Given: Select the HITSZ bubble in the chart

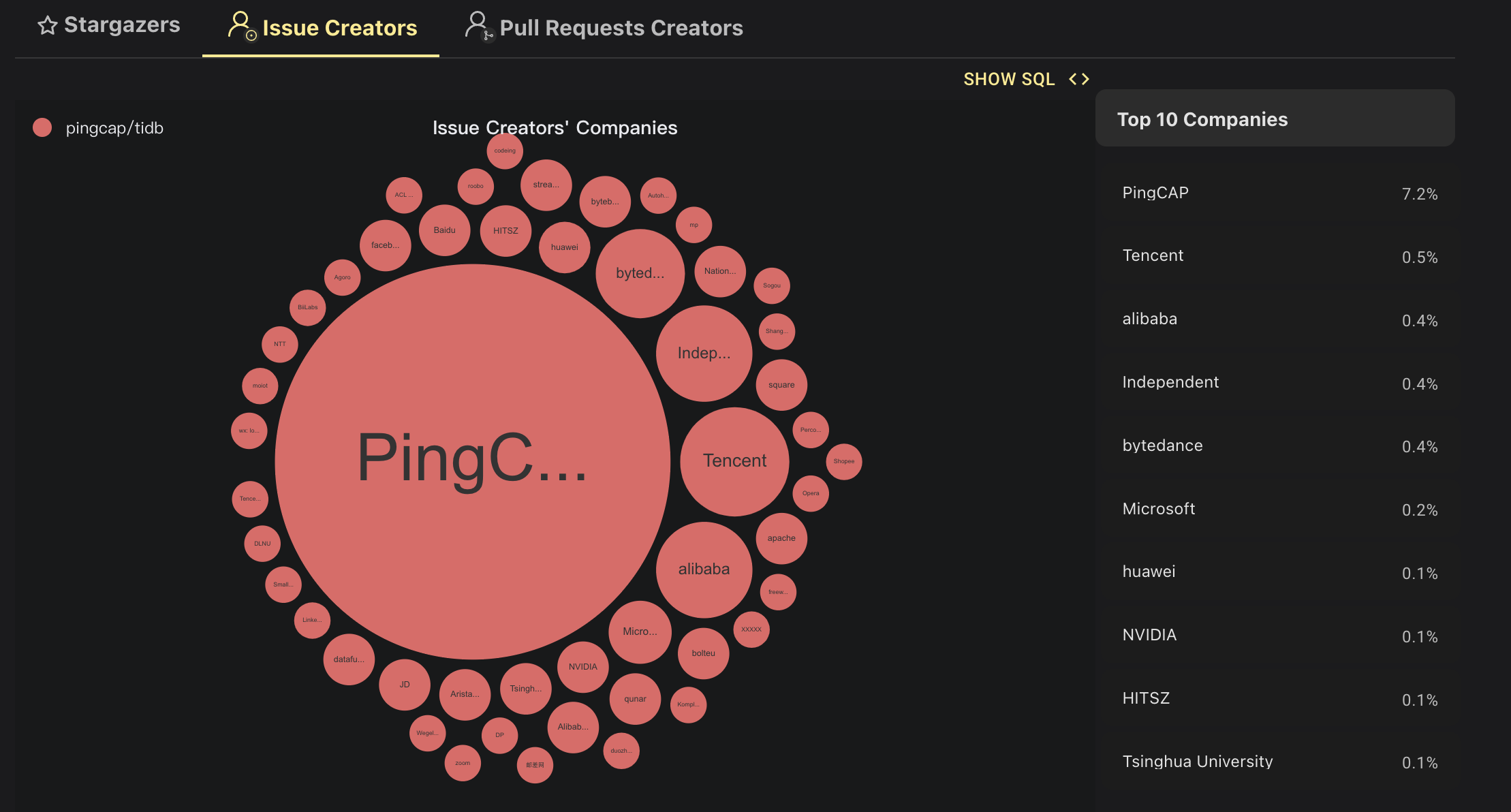Looking at the screenshot, I should point(505,231).
